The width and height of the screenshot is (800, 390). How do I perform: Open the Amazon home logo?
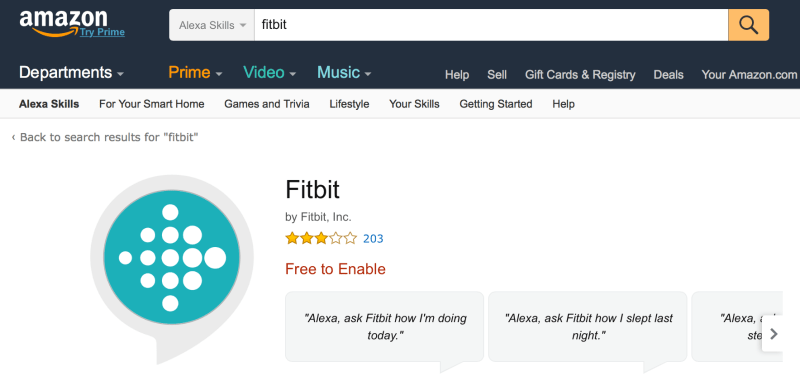pos(63,21)
